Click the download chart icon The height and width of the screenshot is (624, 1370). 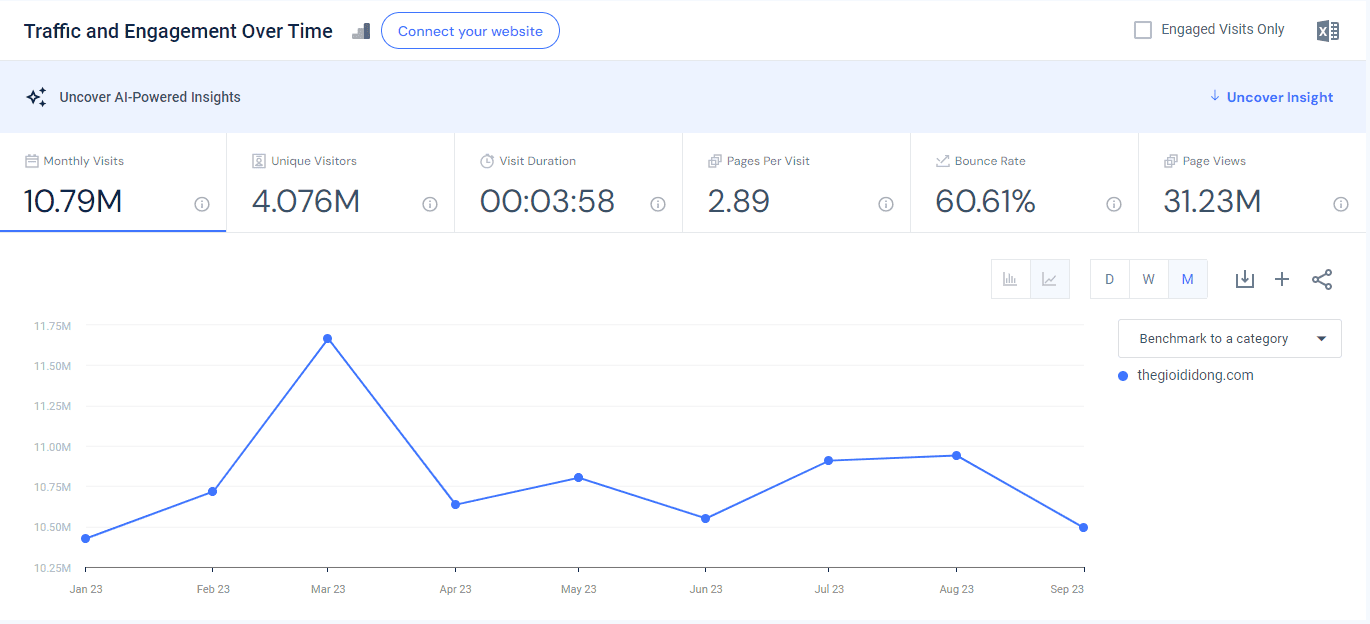point(1244,279)
